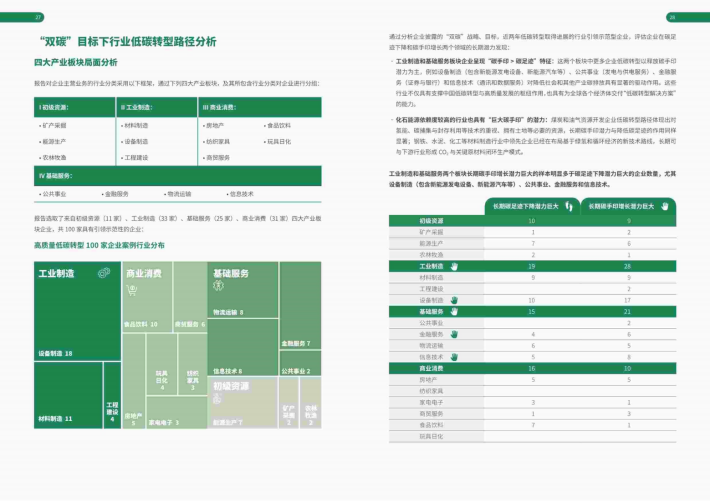This screenshot has width=710, height=501.
Task: Click the hand icon beside 信息技术 table row
Action: tap(452, 356)
